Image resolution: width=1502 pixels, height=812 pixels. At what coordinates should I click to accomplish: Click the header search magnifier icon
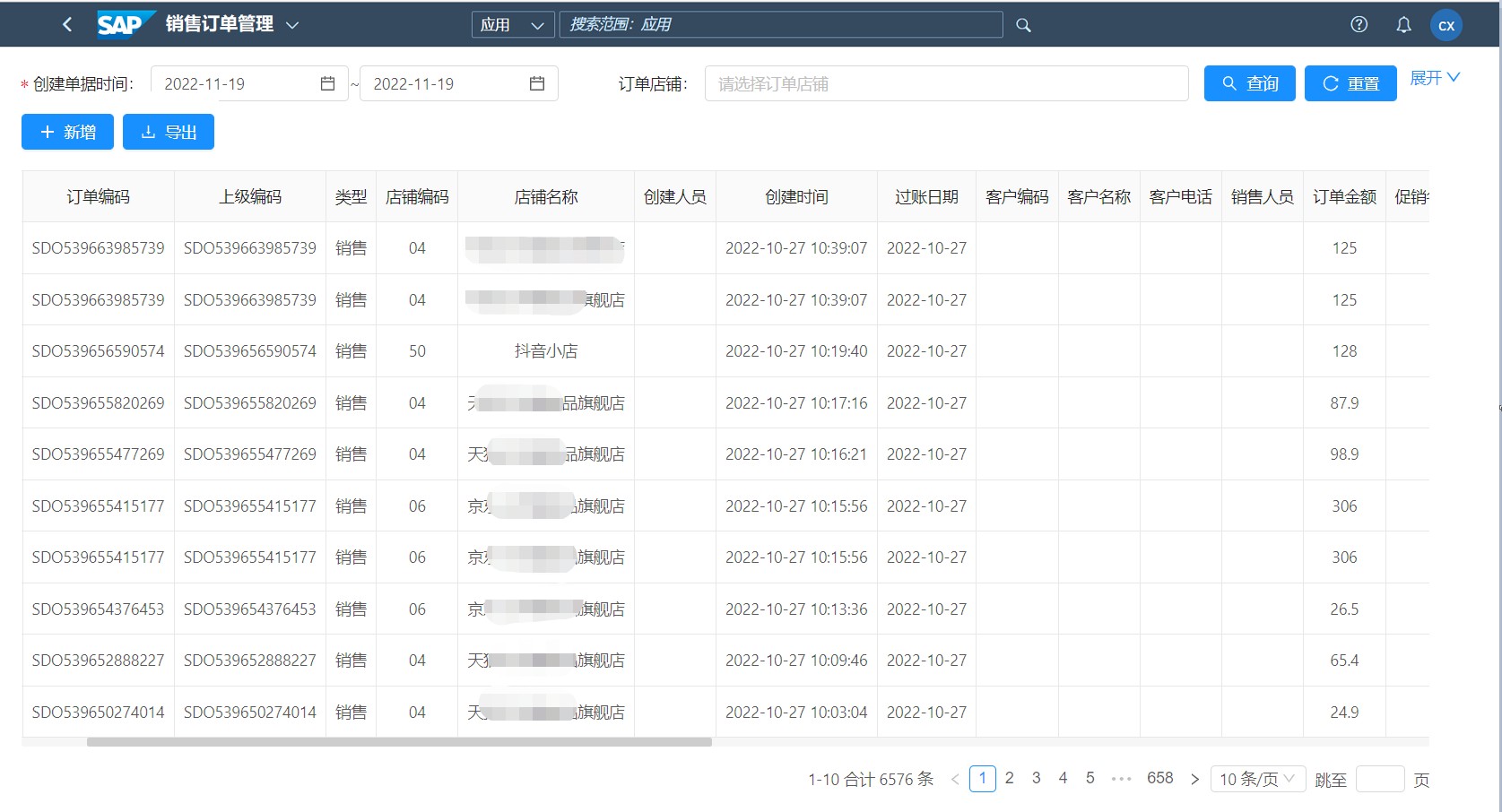tap(1023, 25)
